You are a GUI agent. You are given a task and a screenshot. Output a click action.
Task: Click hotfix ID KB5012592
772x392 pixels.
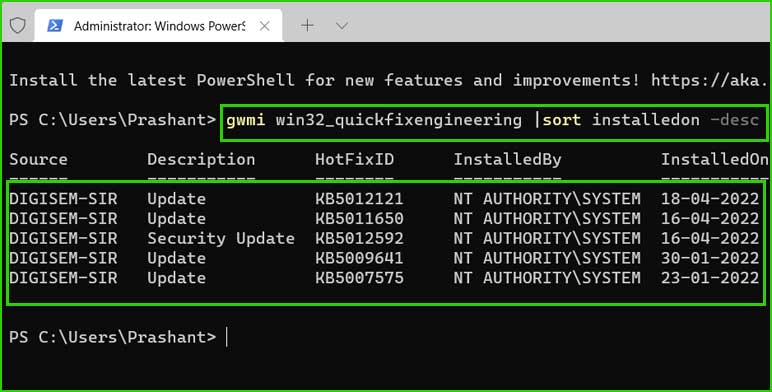(x=359, y=238)
